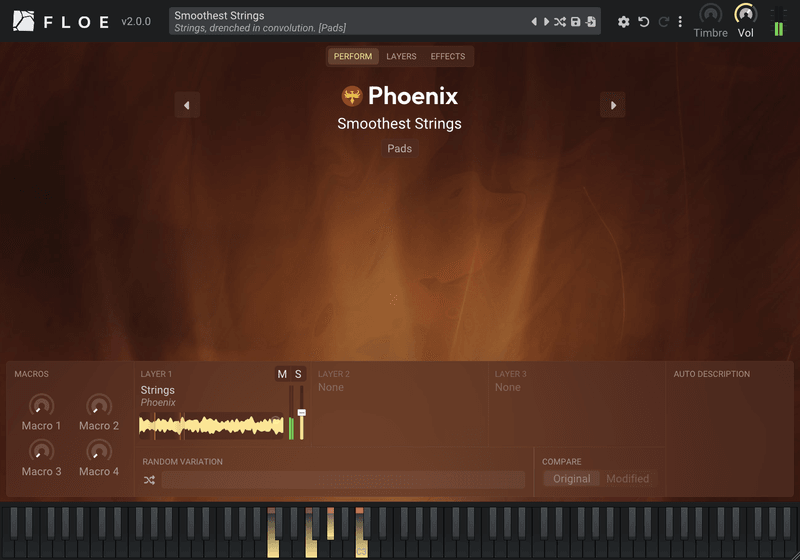The height and width of the screenshot is (560, 800).
Task: Redo the last undone change
Action: 663,21
